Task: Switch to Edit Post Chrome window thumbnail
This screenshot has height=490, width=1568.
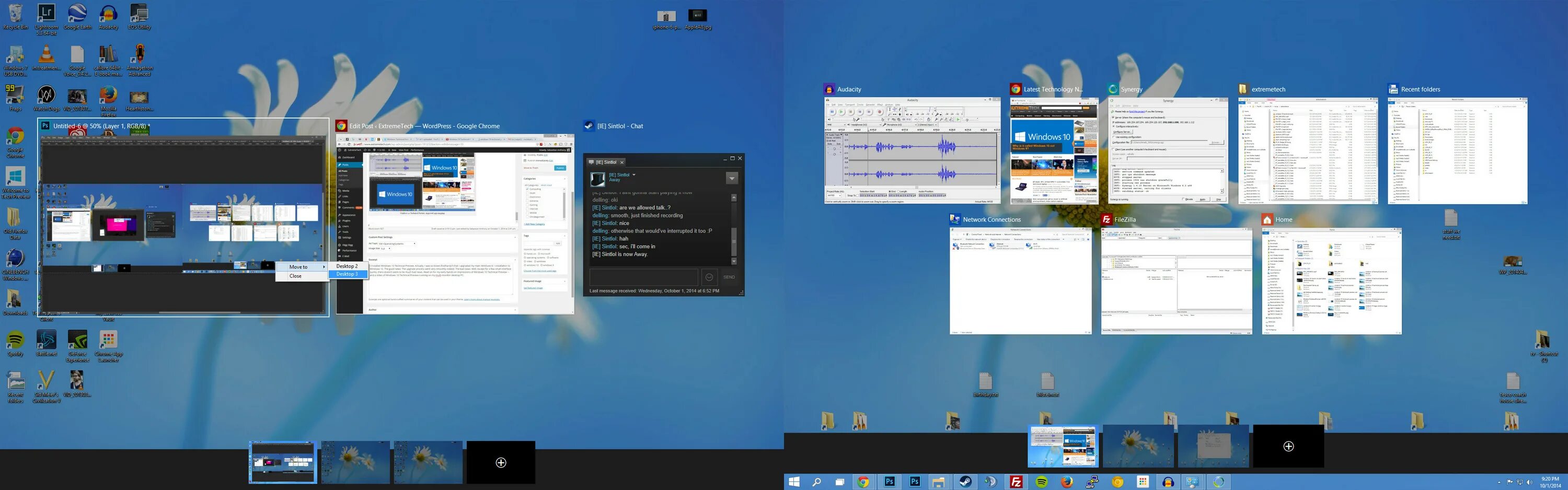Action: click(x=455, y=224)
